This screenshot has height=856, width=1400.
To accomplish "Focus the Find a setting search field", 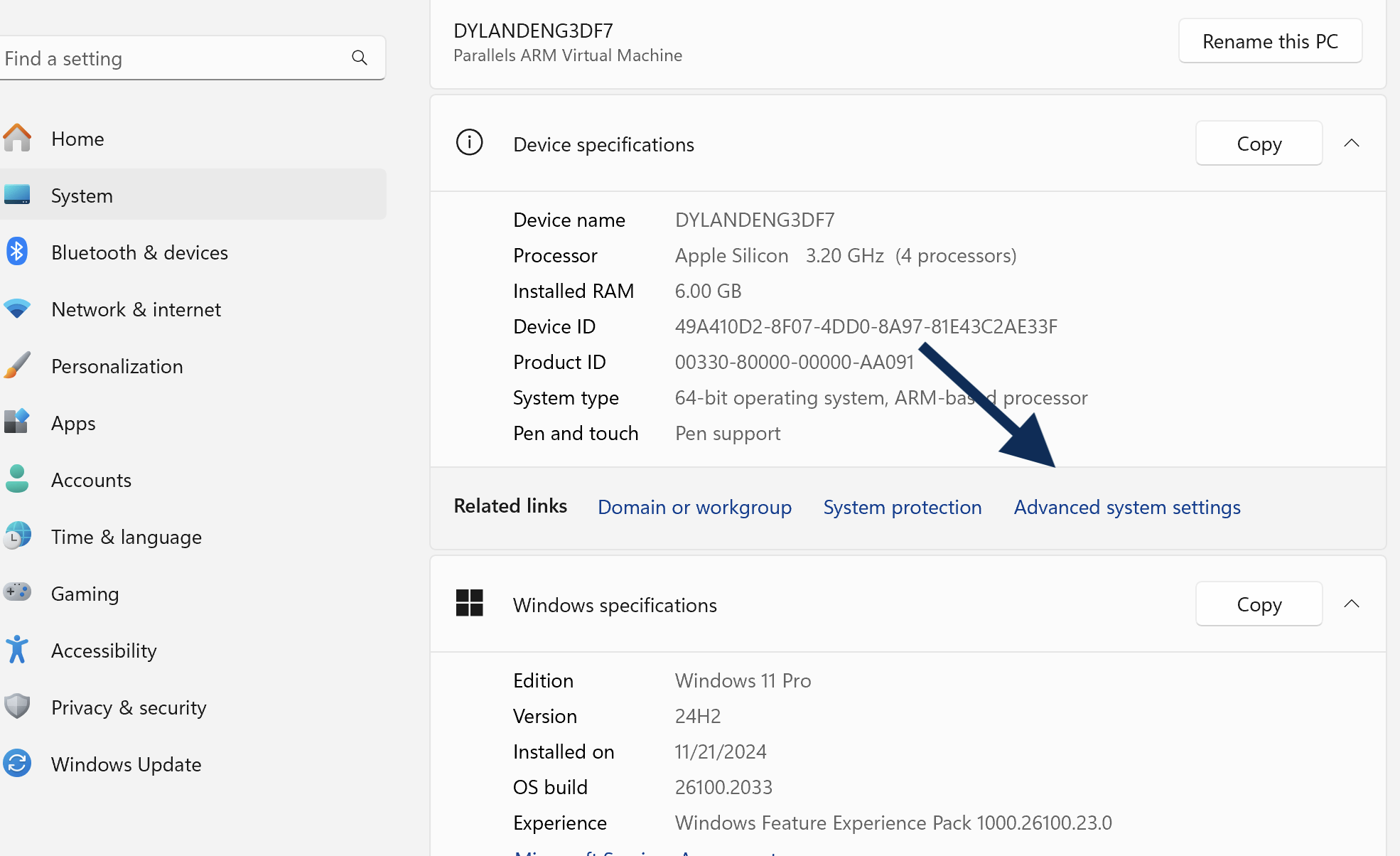I will [x=192, y=58].
